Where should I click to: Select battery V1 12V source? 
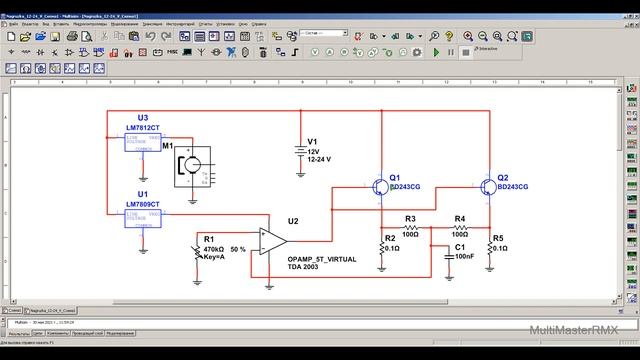coord(301,151)
